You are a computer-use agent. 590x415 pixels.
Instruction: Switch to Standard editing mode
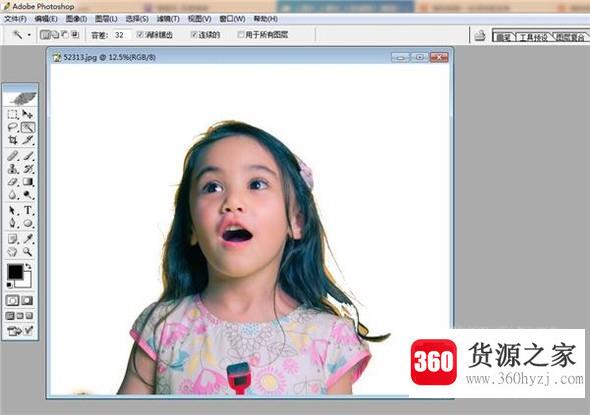pyautogui.click(x=13, y=301)
